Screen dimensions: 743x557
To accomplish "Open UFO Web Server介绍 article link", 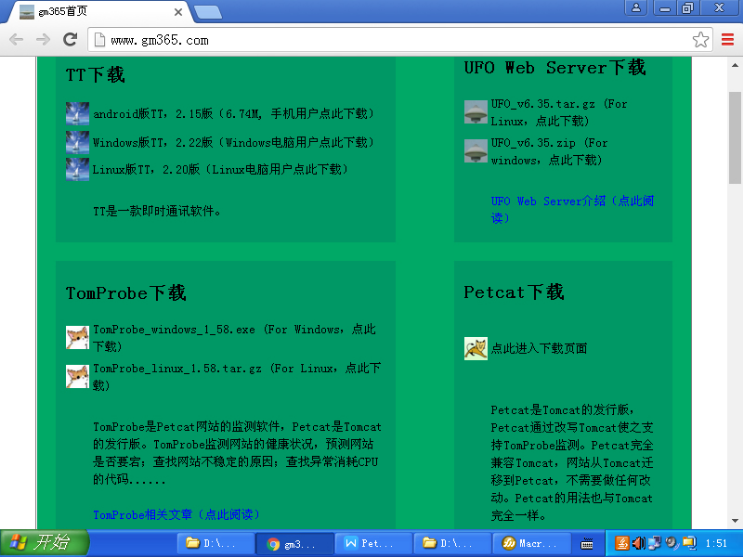I will (572, 210).
